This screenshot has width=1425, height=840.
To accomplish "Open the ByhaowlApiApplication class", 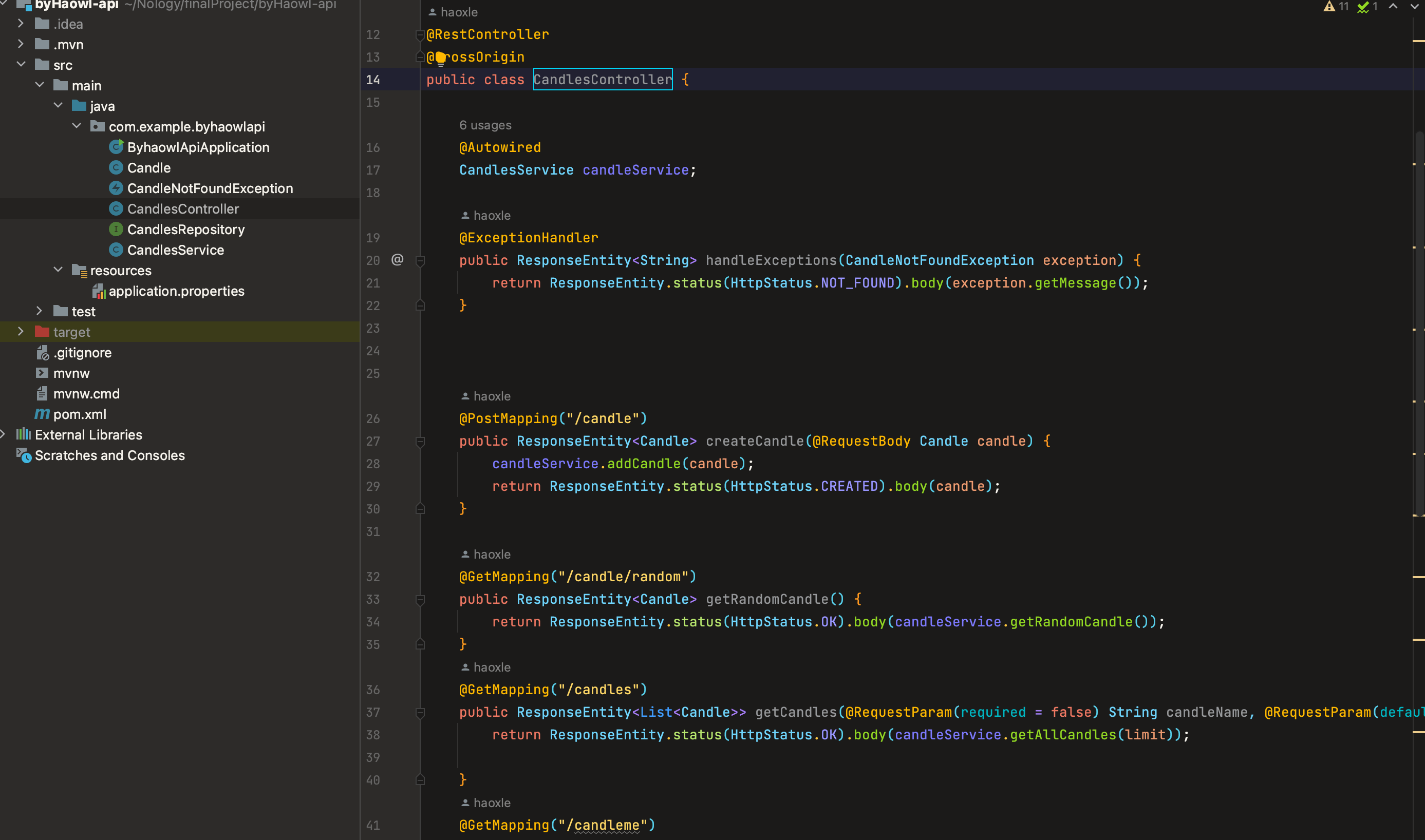I will coord(198,147).
